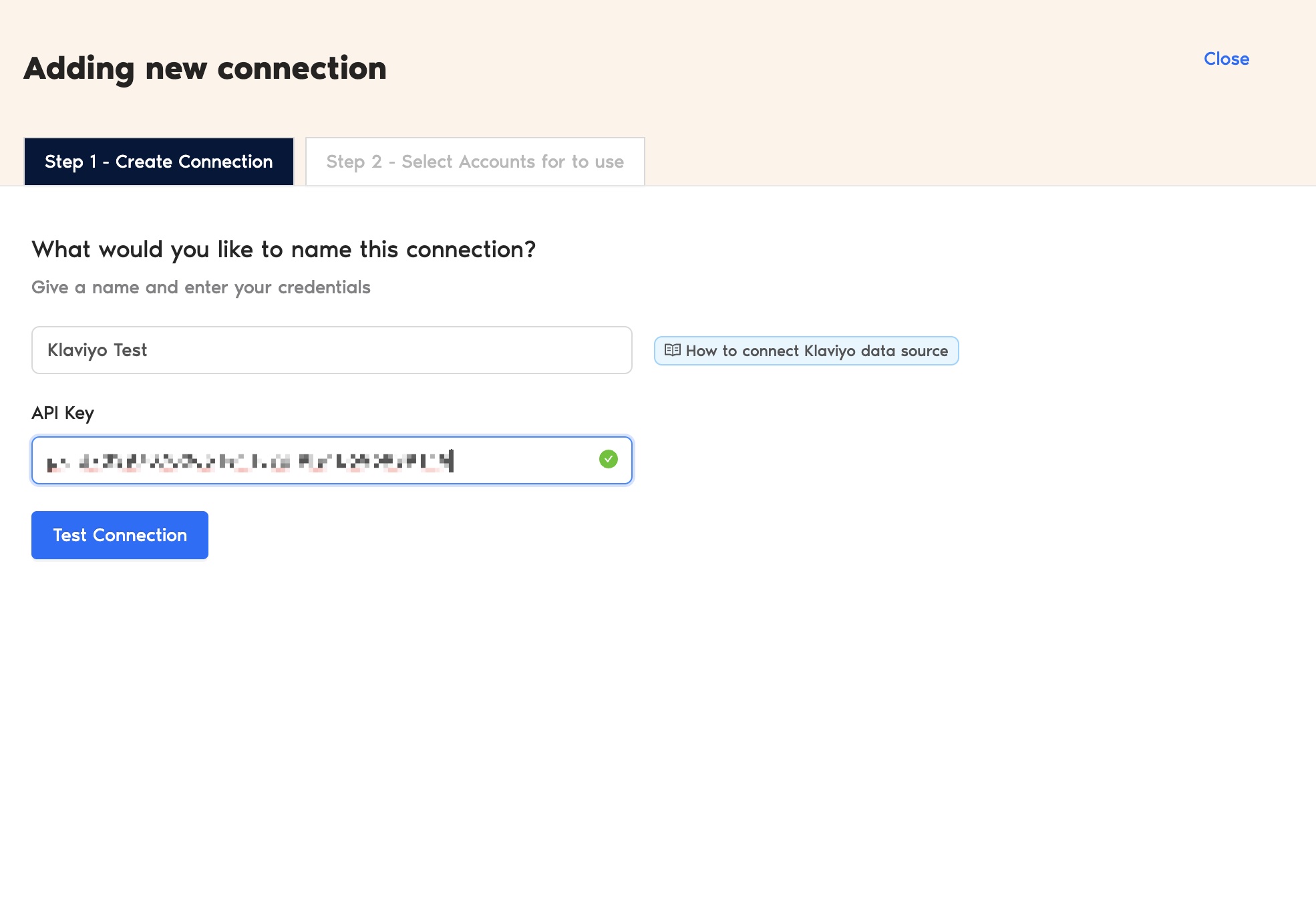Open the Step 1 - Create Connection tab
Screen dimensions: 1316x906
click(x=159, y=161)
